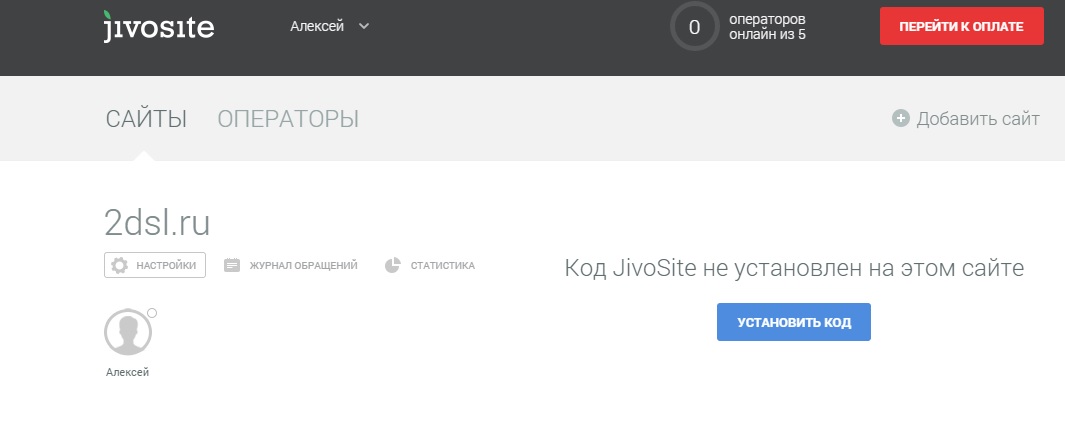Click the operators online counter circle
This screenshot has height=439, width=1065.
pyautogui.click(x=694, y=27)
